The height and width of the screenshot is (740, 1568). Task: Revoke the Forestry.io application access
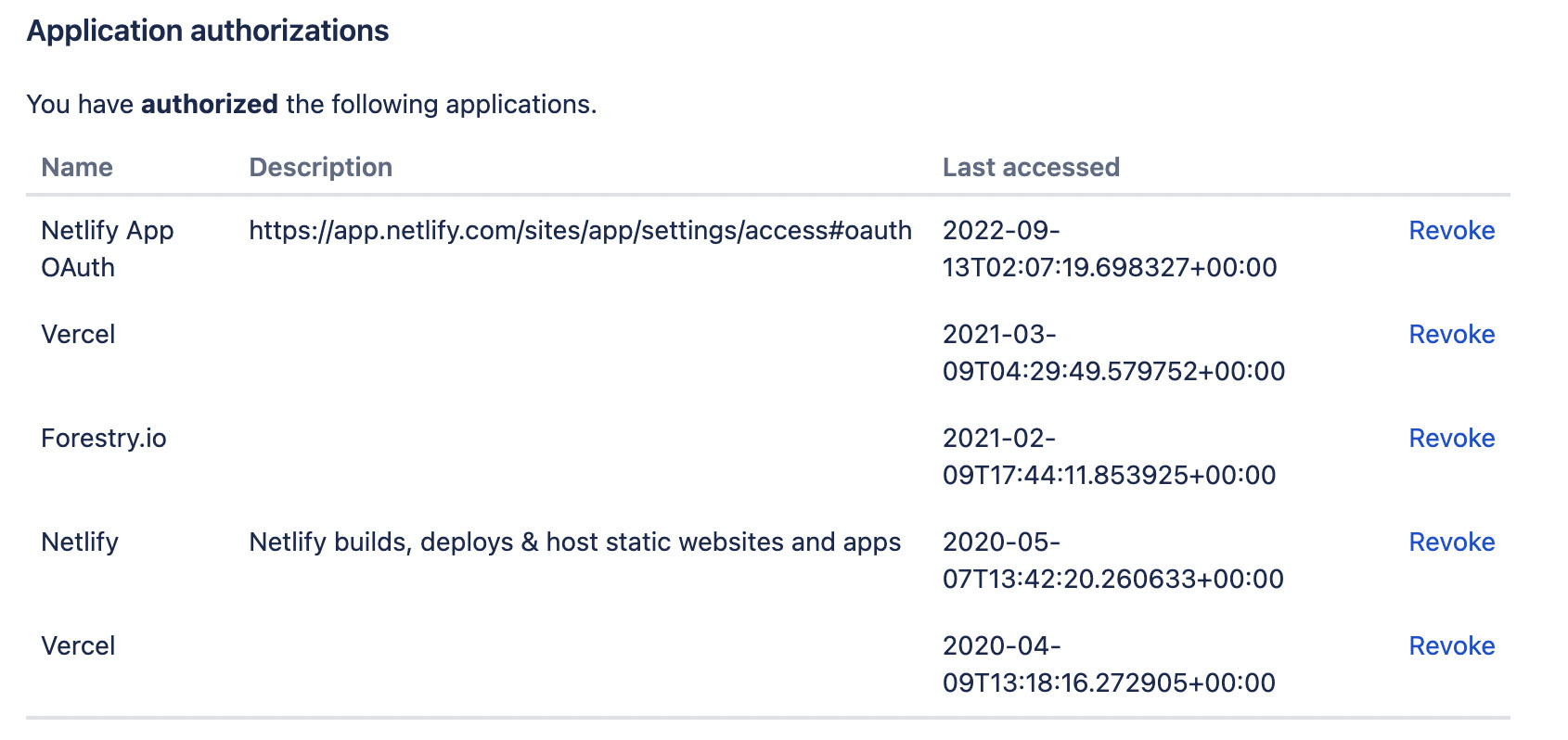pyautogui.click(x=1451, y=439)
